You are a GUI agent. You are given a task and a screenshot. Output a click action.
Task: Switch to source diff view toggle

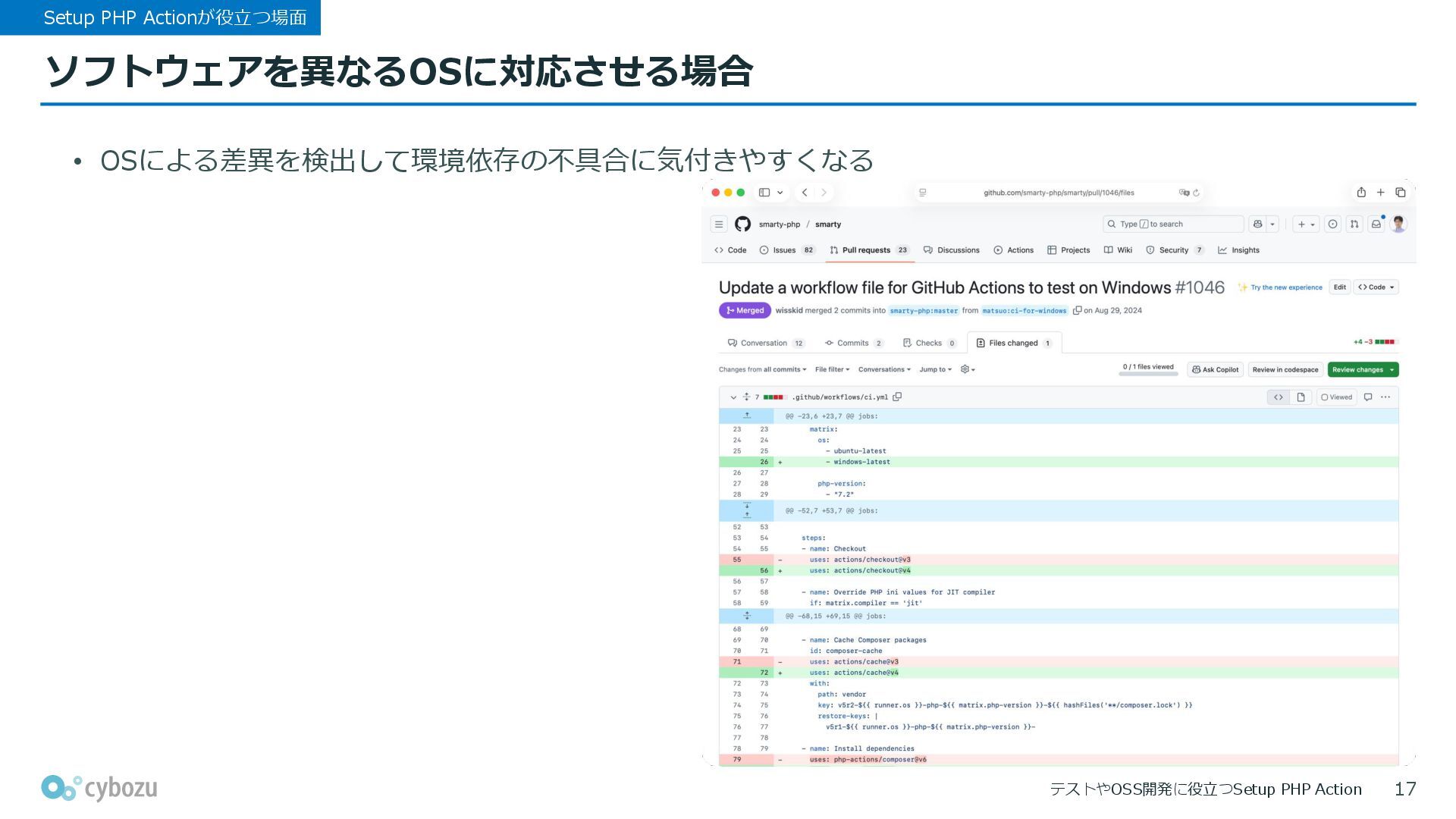pos(1279,397)
